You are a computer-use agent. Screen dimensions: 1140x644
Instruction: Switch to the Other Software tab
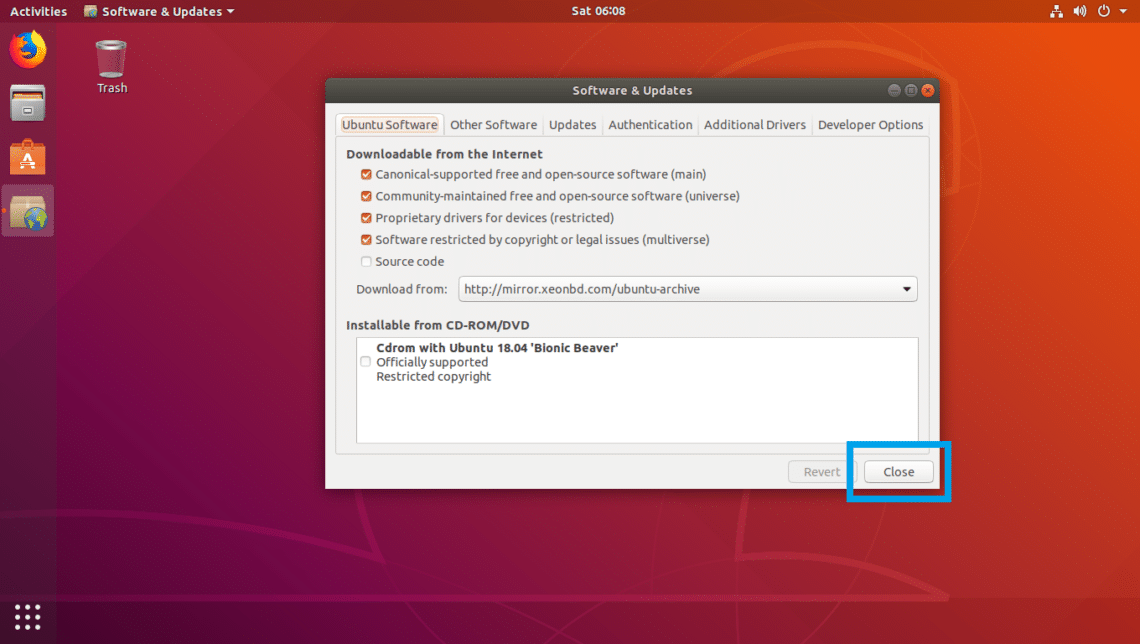tap(494, 125)
